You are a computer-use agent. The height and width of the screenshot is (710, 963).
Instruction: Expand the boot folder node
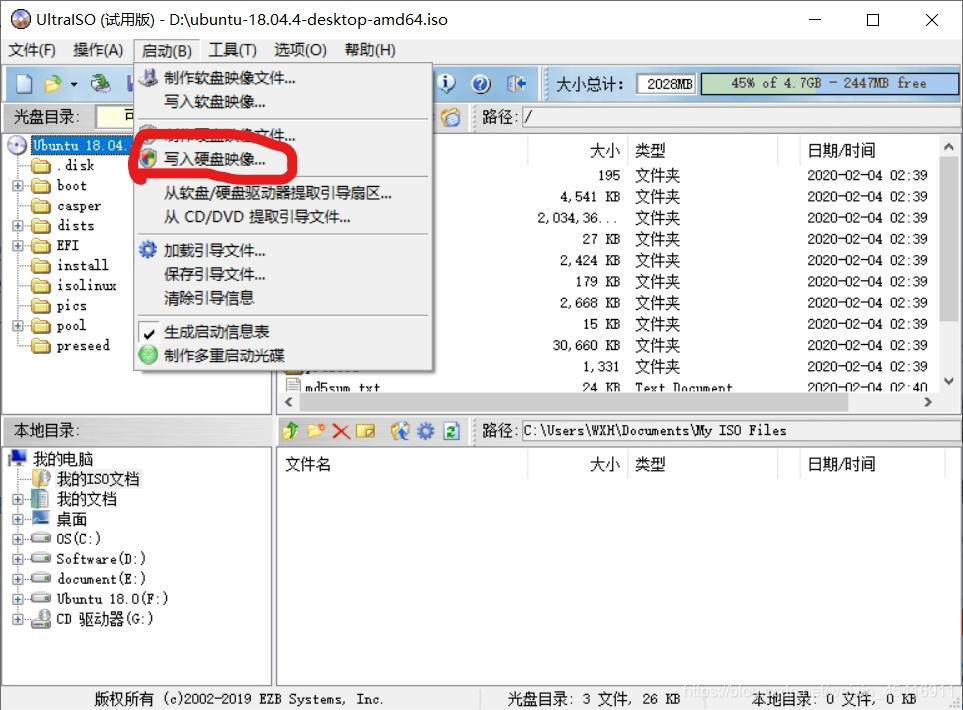18,185
